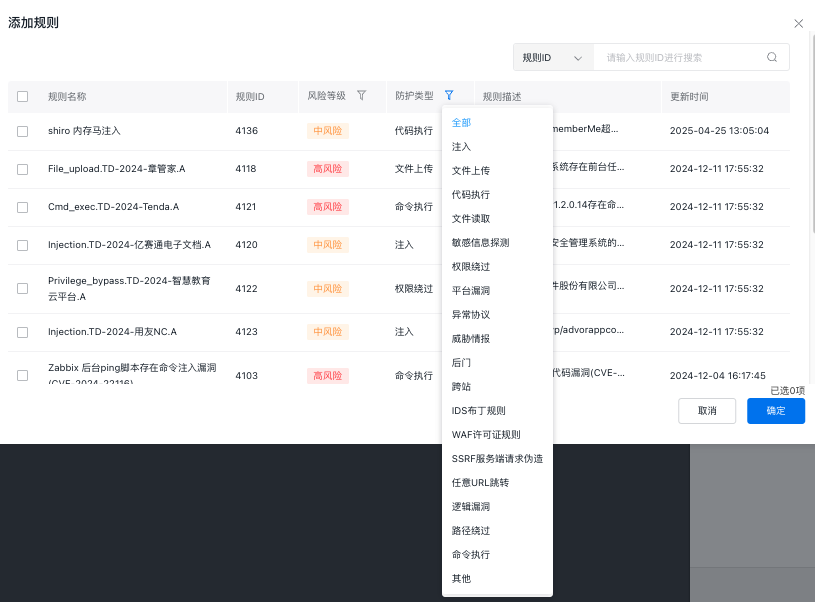
Task: Check the Zabbix 后台ping row checkbox
Action: point(22,375)
